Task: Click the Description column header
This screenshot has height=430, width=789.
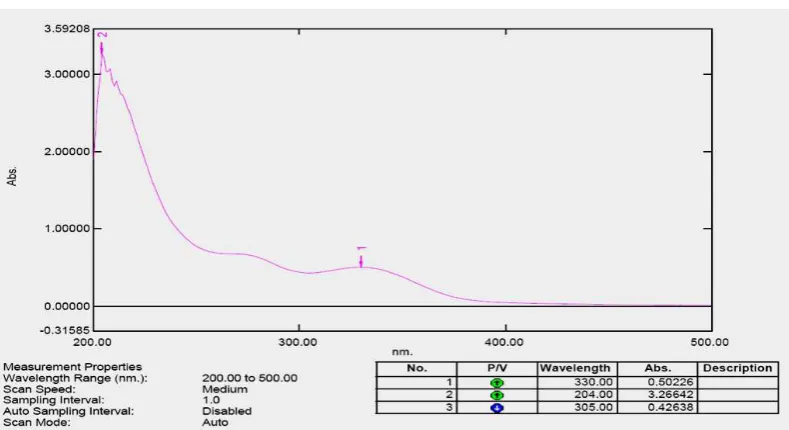Action: [x=738, y=369]
